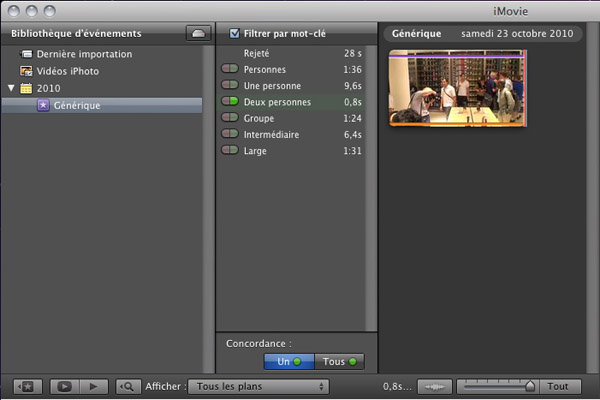Click the Intermédiaire keyword label
This screenshot has width=600, height=400.
point(272,135)
